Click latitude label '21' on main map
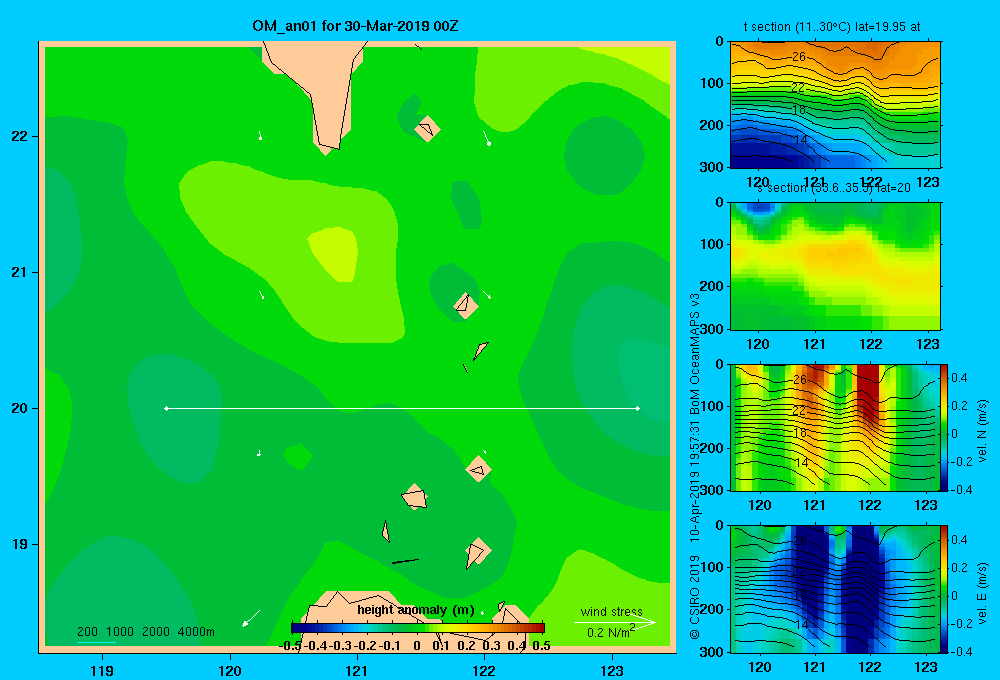Image resolution: width=1000 pixels, height=680 pixels. click(20, 272)
